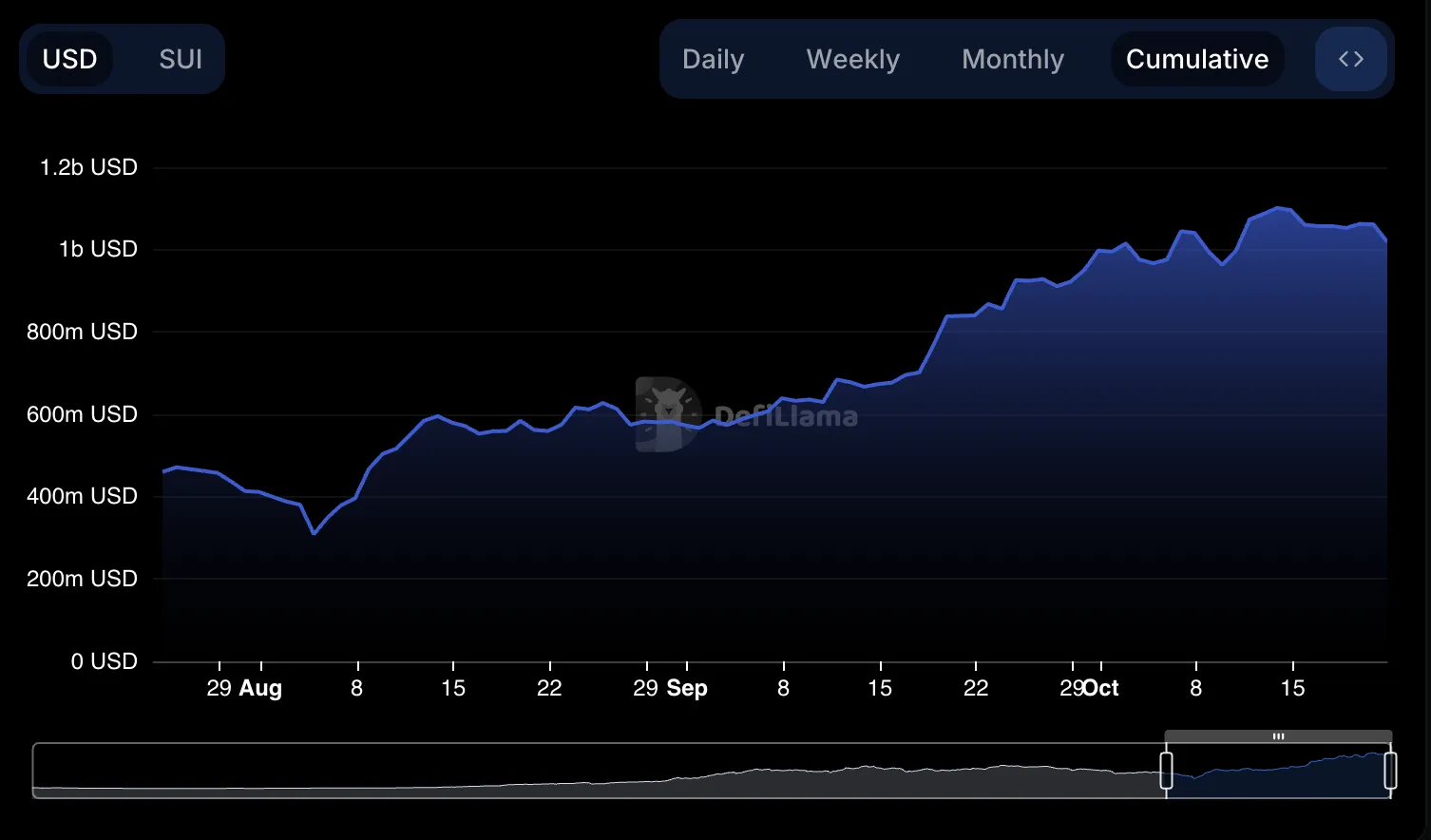1431x840 pixels.
Task: Select the Monthly view tab
Action: click(x=1013, y=59)
